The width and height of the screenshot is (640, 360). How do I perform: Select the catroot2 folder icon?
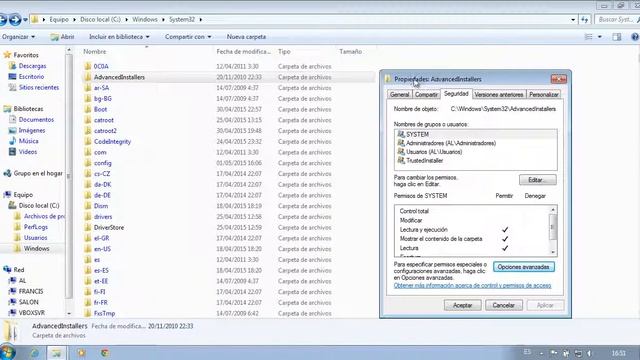(87, 131)
